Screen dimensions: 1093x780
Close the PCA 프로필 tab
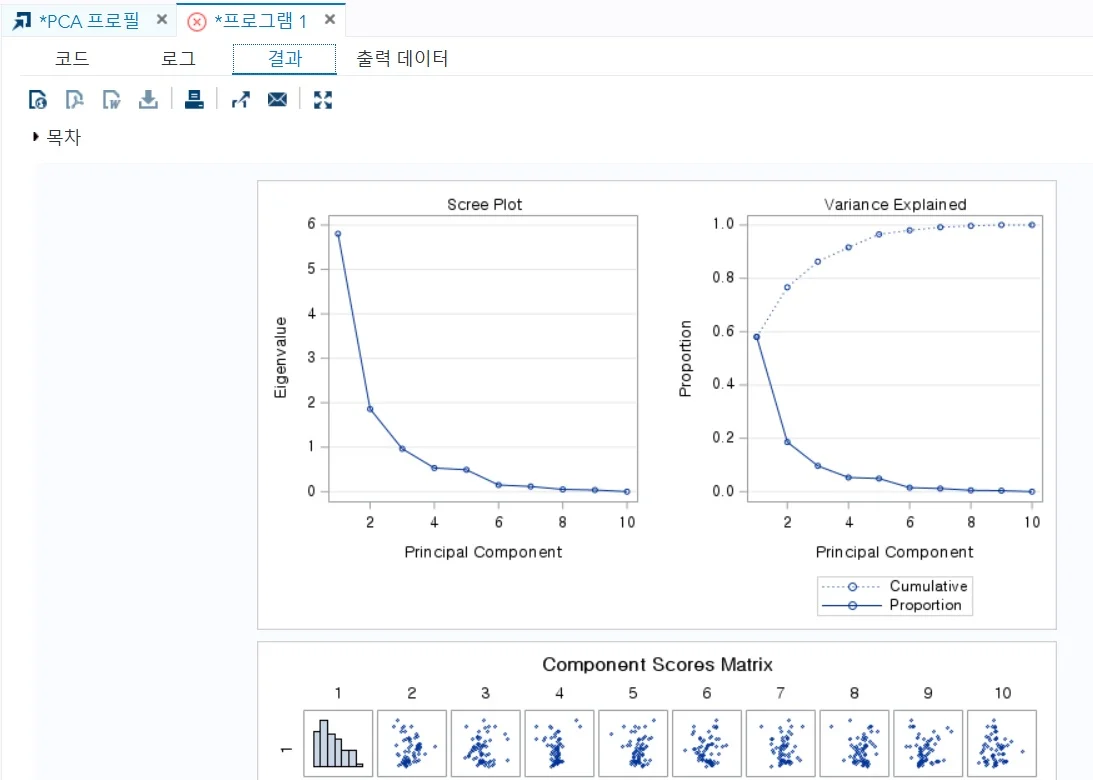tap(162, 19)
